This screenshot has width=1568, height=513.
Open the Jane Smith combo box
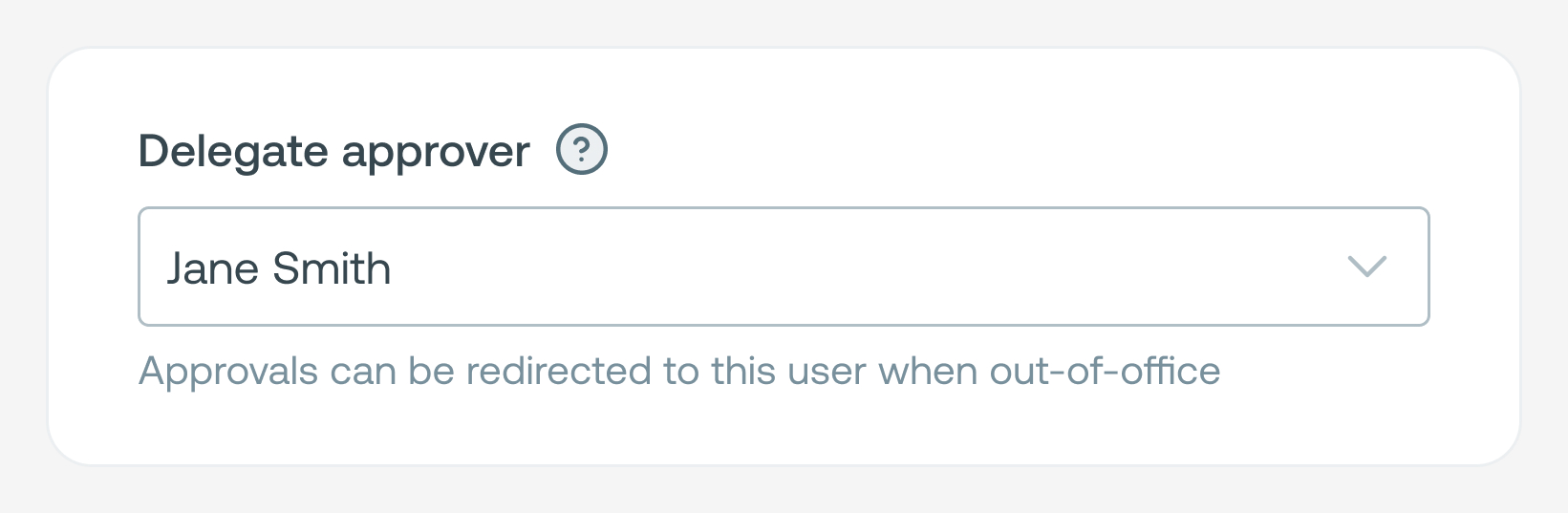(x=784, y=267)
